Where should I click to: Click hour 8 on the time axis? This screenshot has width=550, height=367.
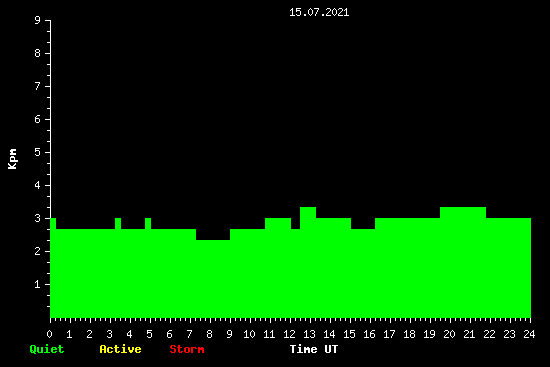(x=209, y=334)
